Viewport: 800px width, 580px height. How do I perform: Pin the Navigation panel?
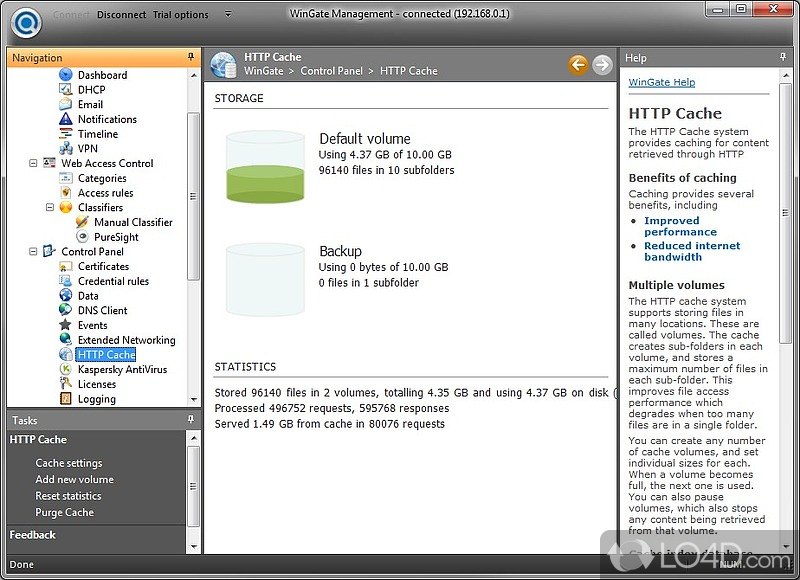191,58
